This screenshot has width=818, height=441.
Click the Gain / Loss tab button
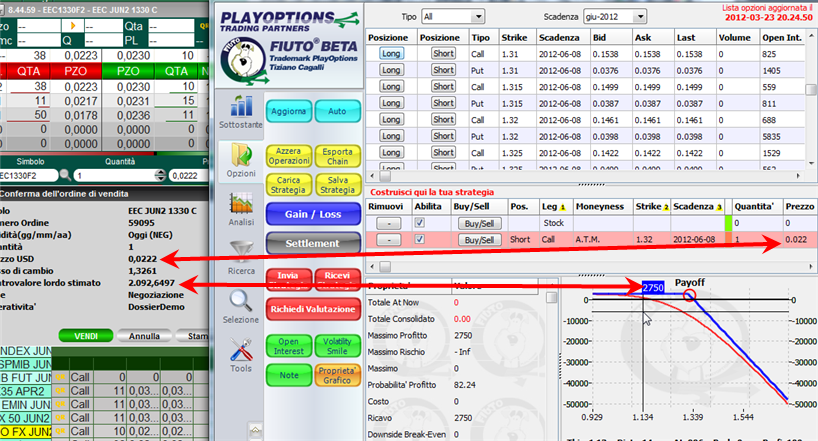tap(313, 214)
